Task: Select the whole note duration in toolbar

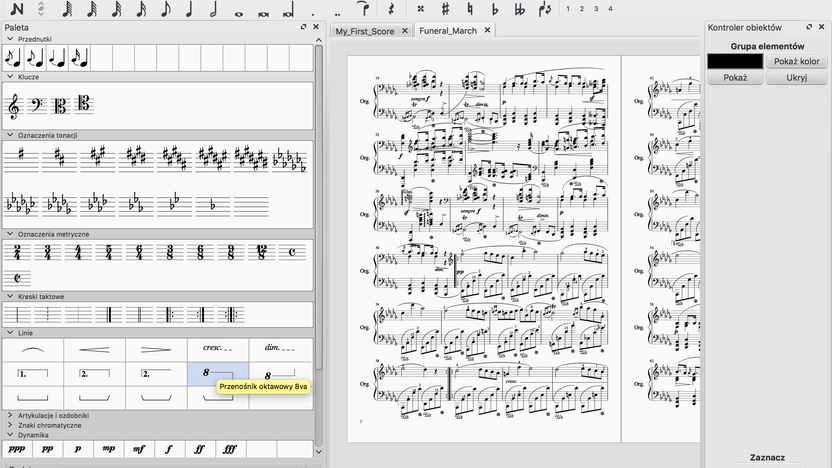Action: pos(239,14)
